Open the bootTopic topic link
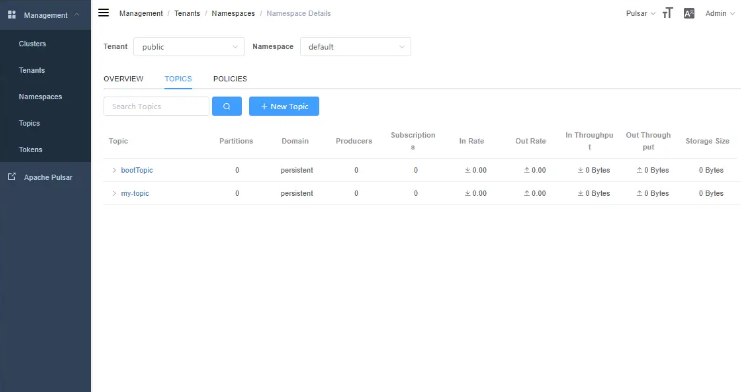747x392 pixels. coord(137,170)
